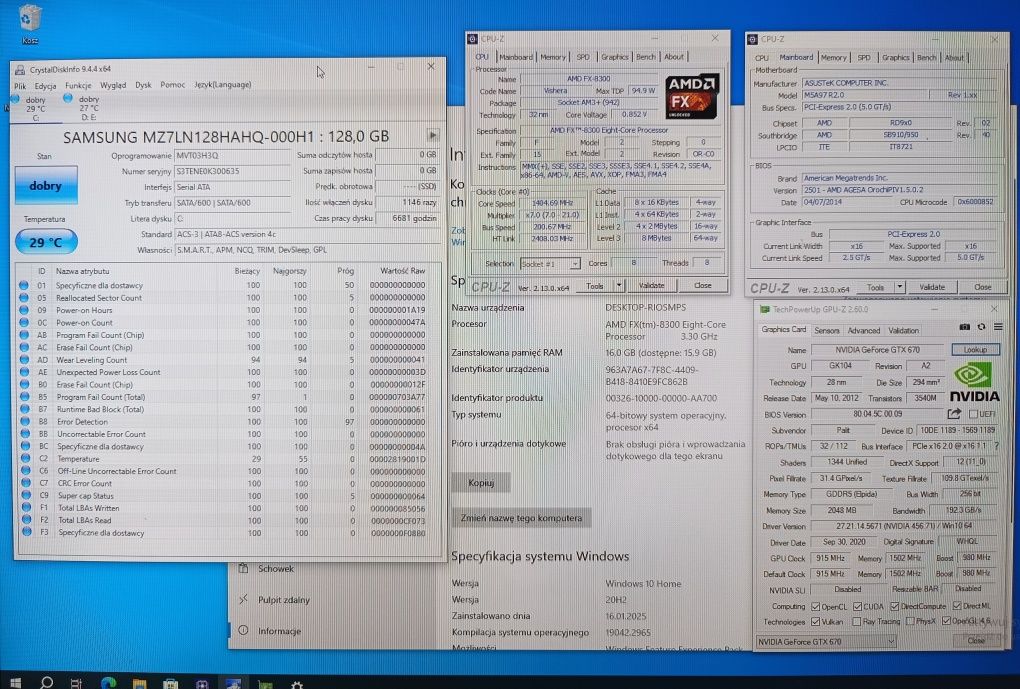This screenshot has height=689, width=1020.
Task: Click status circle of Wear Leveling Count row
Action: [x=24, y=360]
